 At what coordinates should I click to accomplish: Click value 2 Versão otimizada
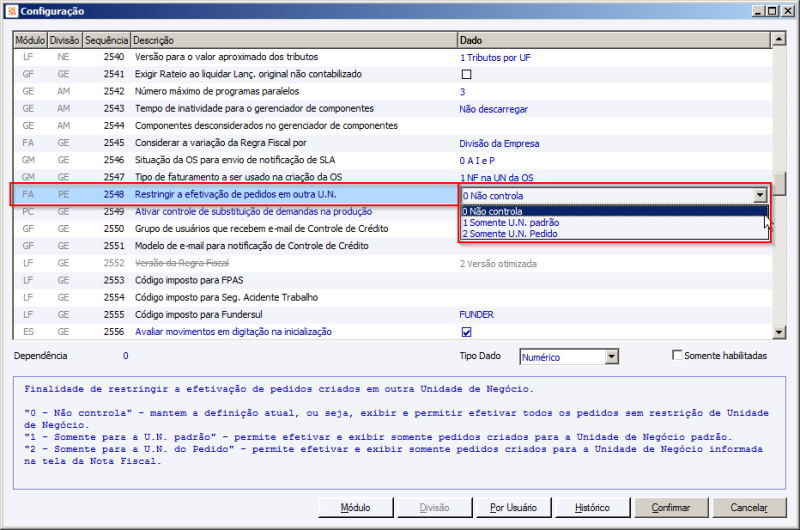pos(498,264)
